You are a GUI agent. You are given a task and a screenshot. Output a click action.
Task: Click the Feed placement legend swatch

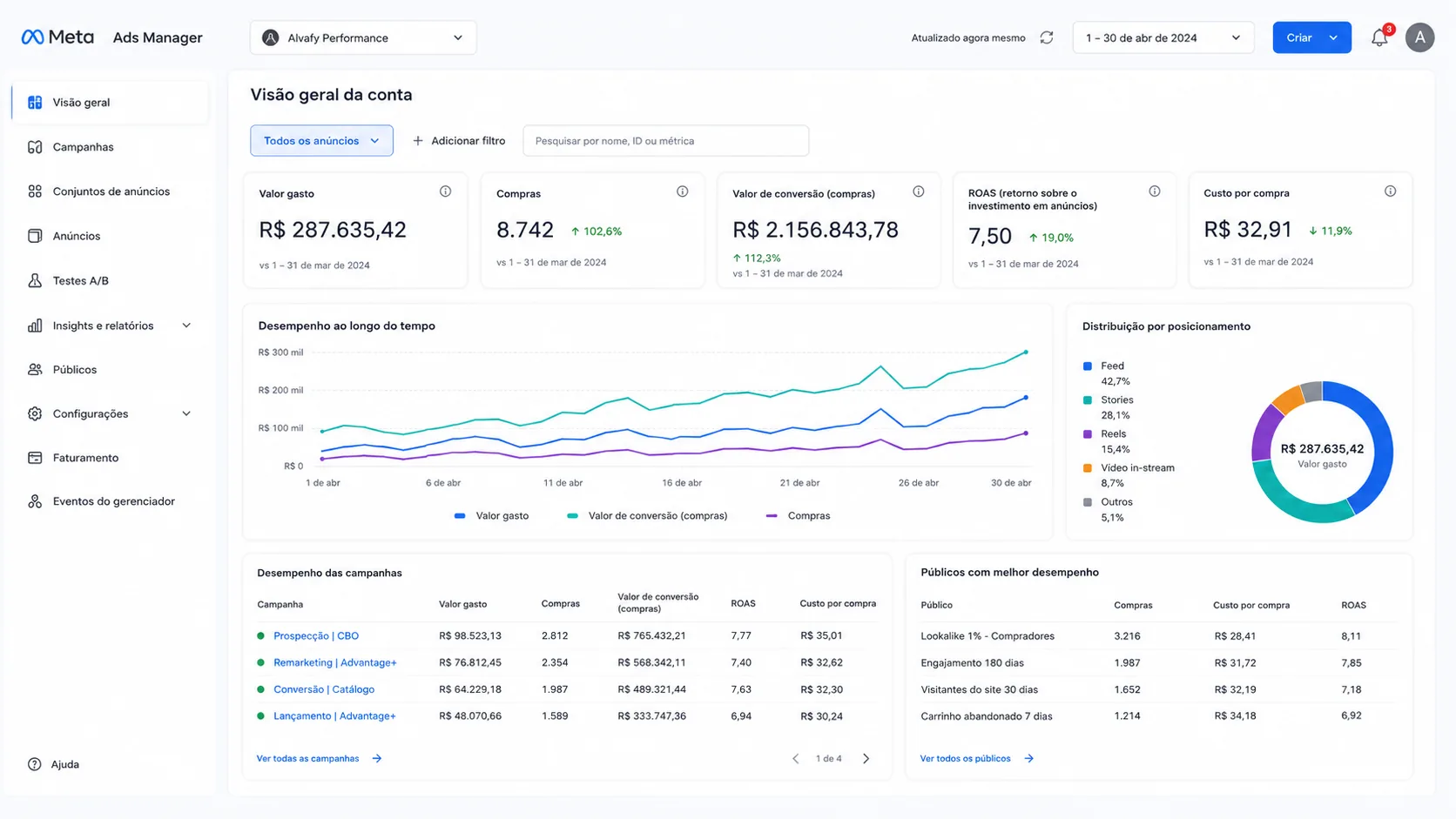pyautogui.click(x=1088, y=366)
